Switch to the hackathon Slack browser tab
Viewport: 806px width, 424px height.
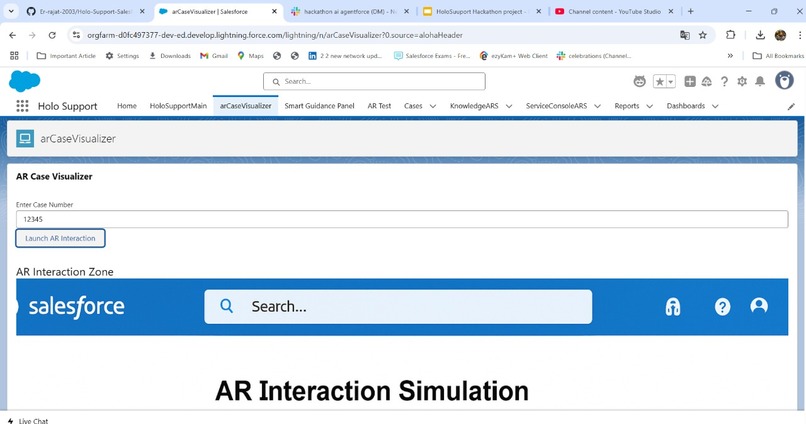(x=350, y=11)
